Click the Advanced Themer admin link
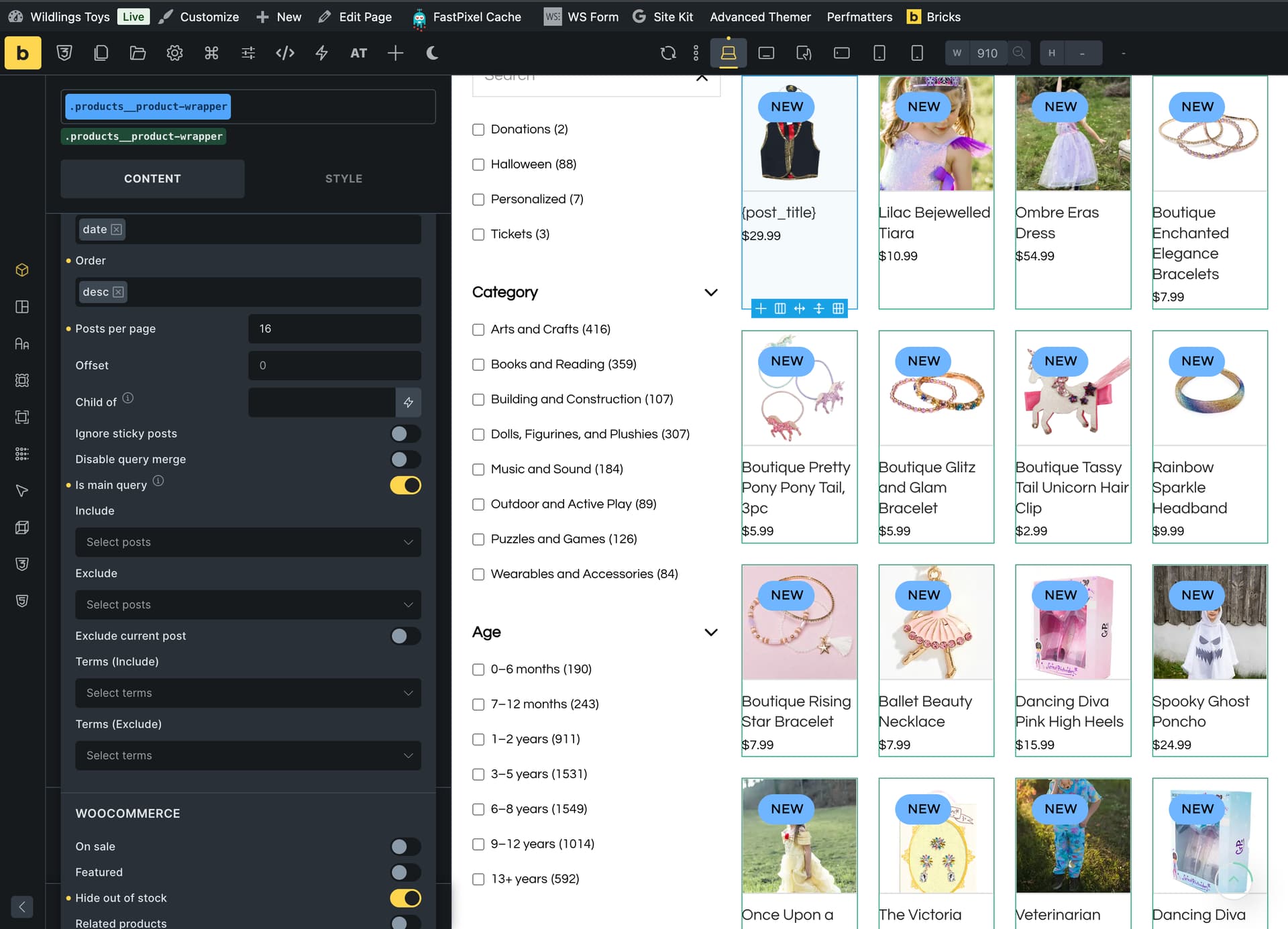This screenshot has width=1288, height=929. [760, 17]
